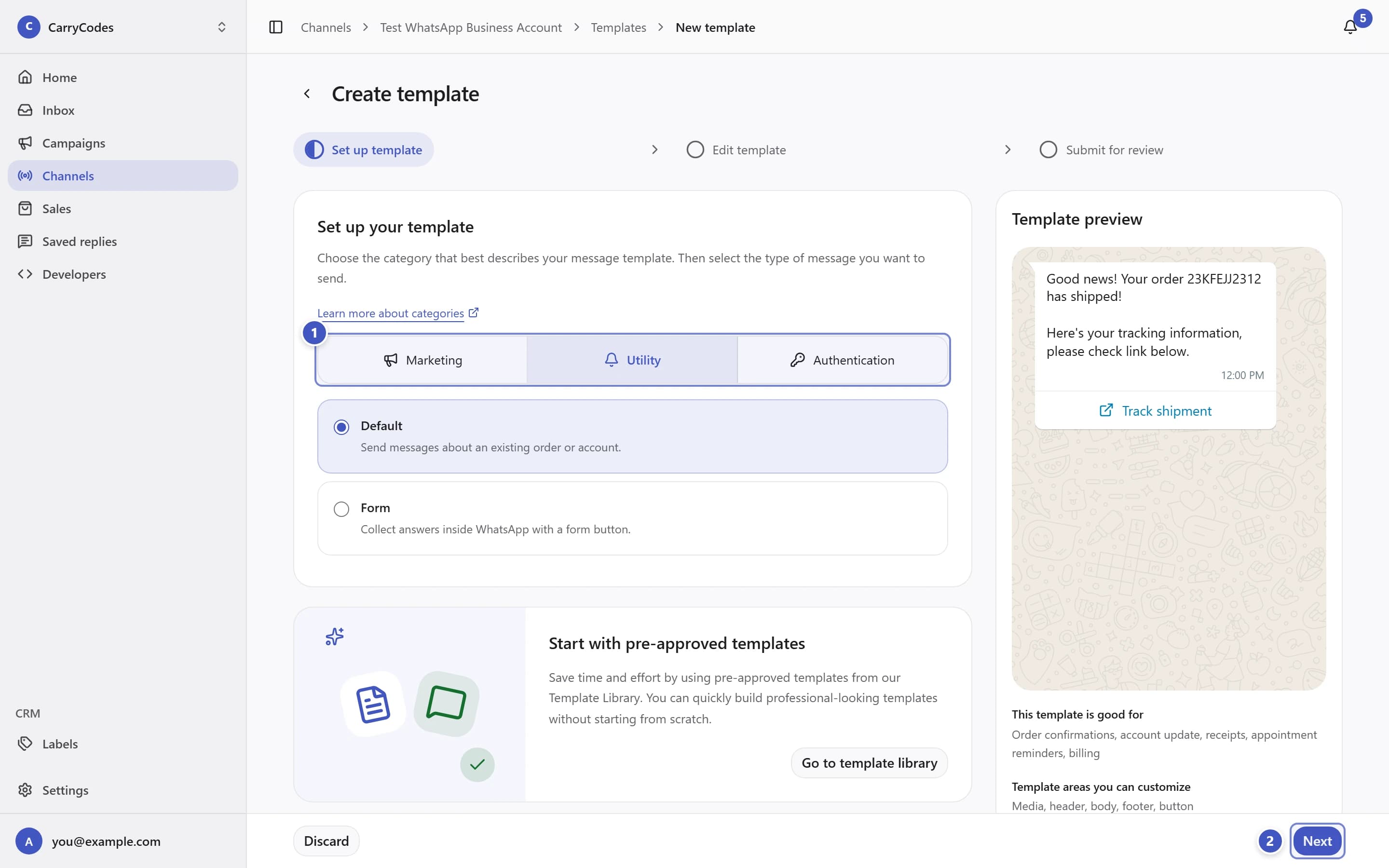Click the Templates breadcrumb
Viewport: 1389px width, 868px height.
pos(618,27)
